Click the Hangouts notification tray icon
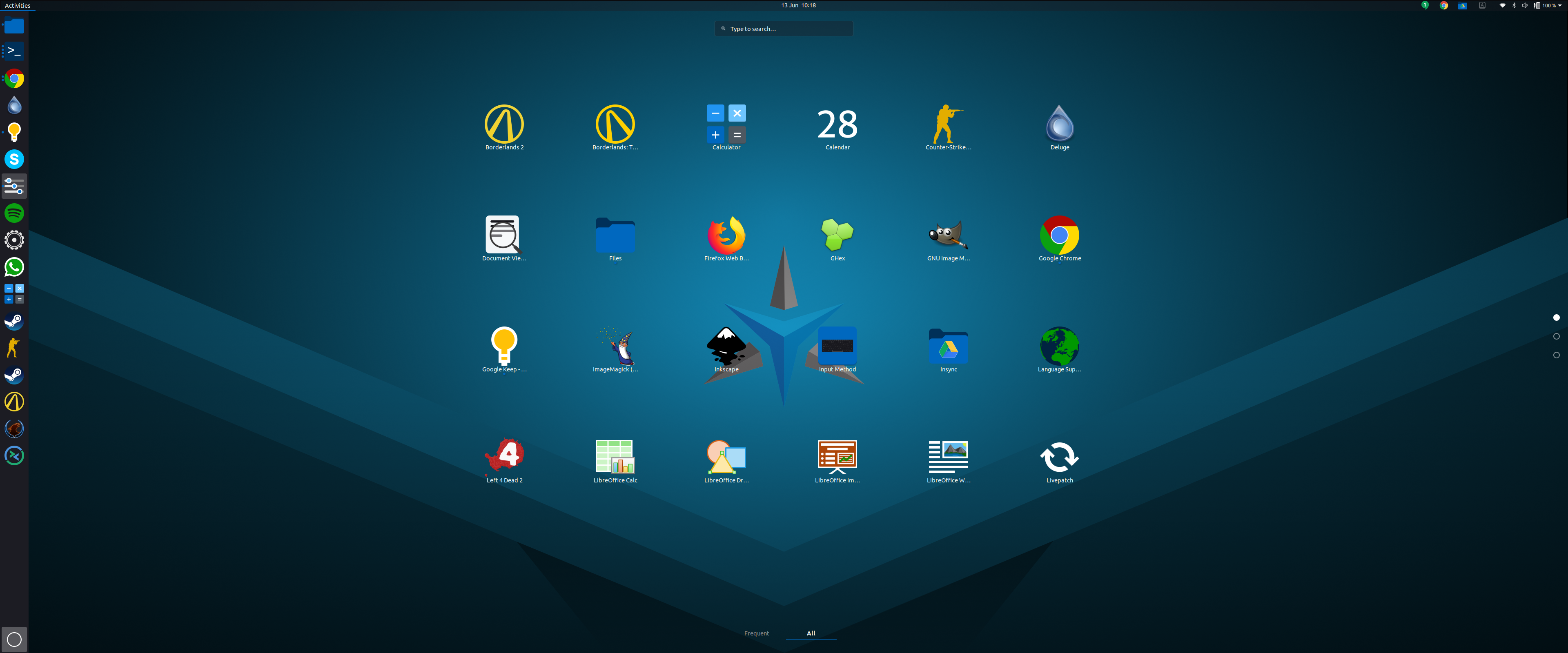The height and width of the screenshot is (653, 1568). click(1424, 5)
